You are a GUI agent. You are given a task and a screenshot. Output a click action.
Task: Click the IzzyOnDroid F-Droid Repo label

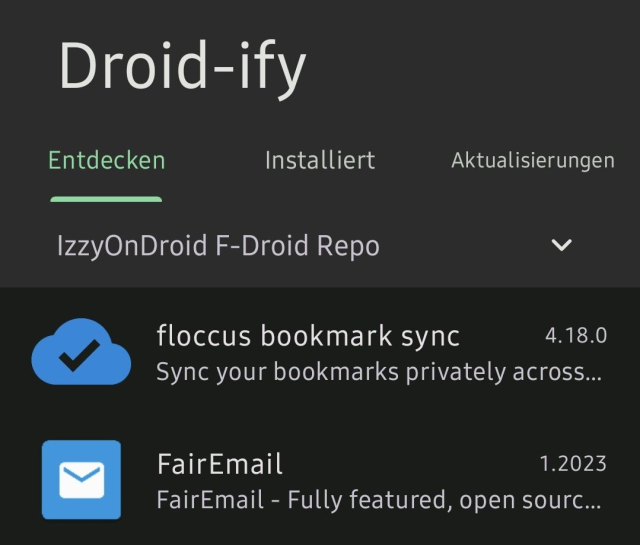pyautogui.click(x=218, y=246)
